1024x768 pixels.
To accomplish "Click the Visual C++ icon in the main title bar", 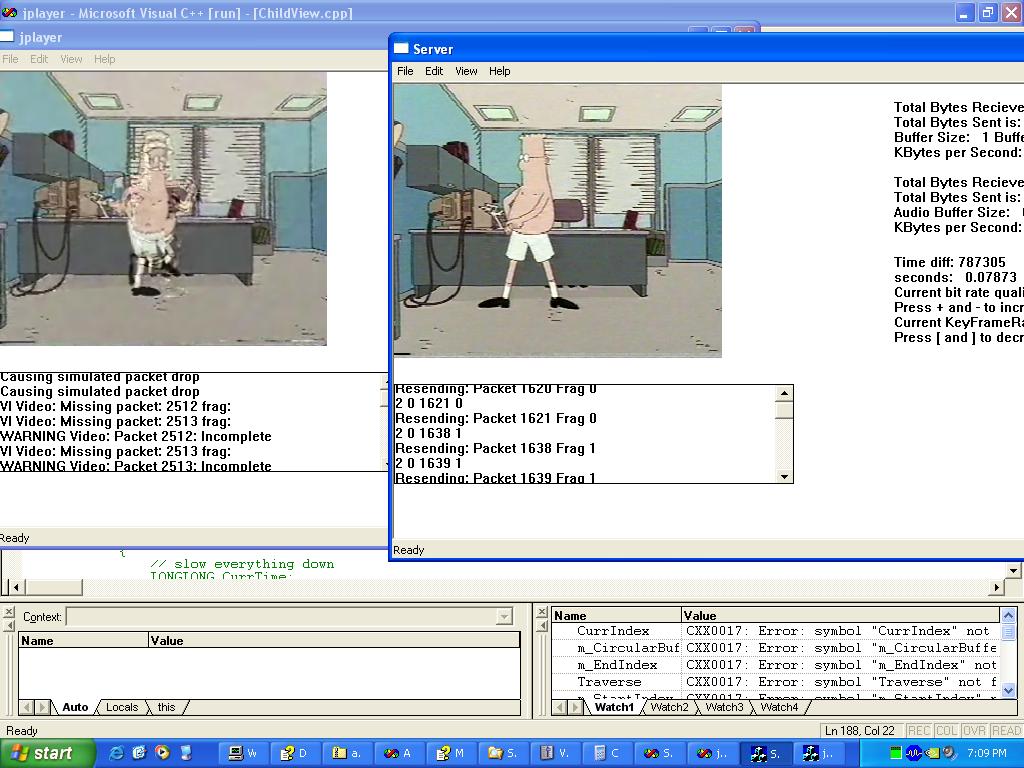I will tap(9, 13).
